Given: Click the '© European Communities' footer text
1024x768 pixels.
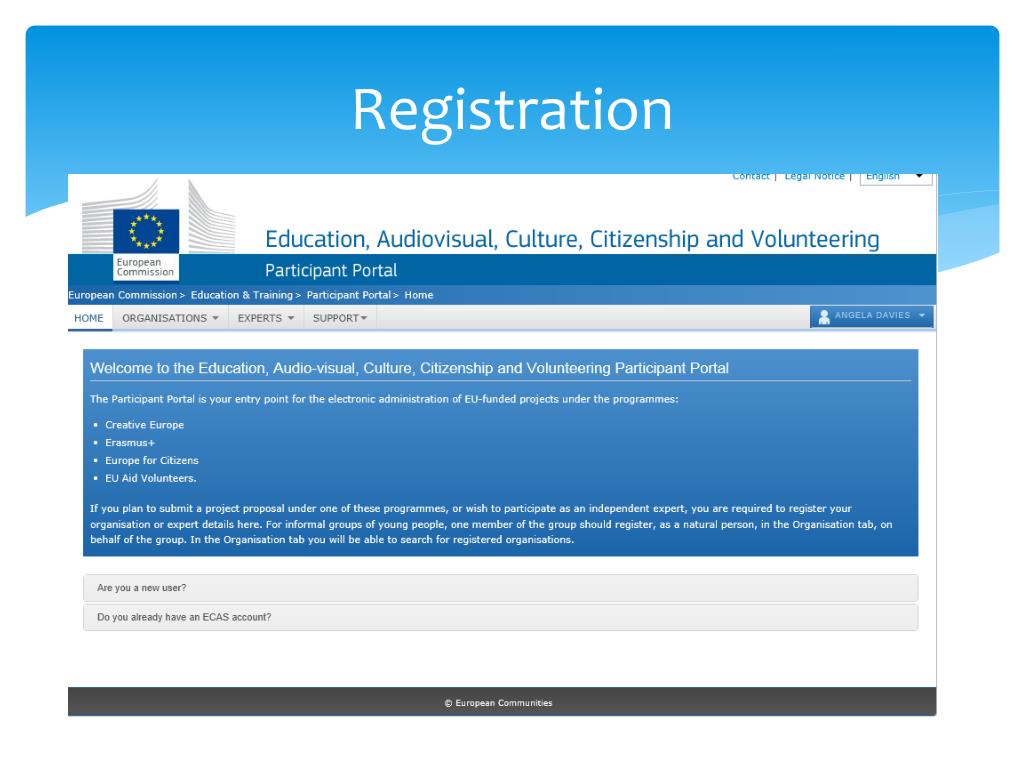Looking at the screenshot, I should coord(498,703).
